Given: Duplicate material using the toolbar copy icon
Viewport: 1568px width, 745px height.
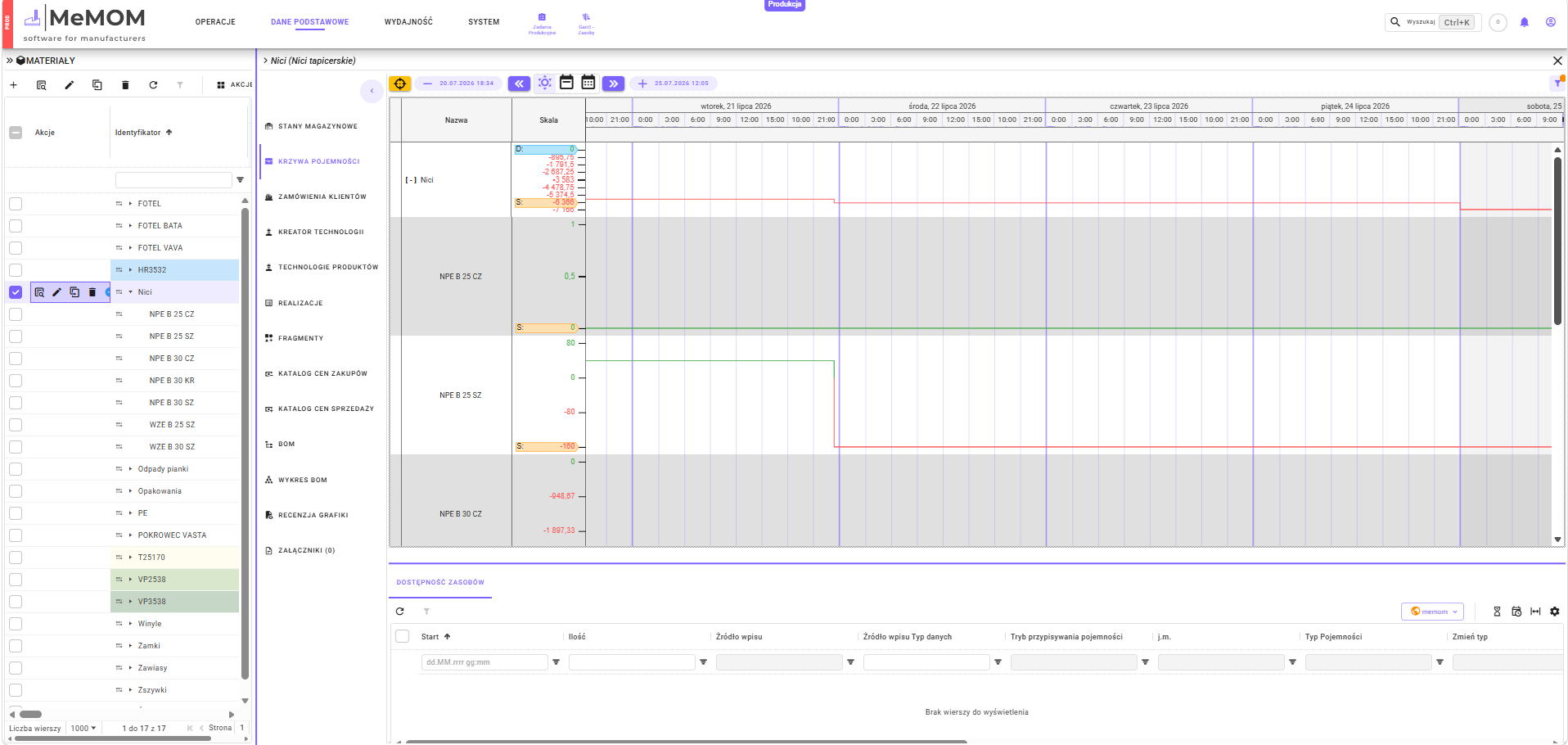Looking at the screenshot, I should pyautogui.click(x=97, y=85).
